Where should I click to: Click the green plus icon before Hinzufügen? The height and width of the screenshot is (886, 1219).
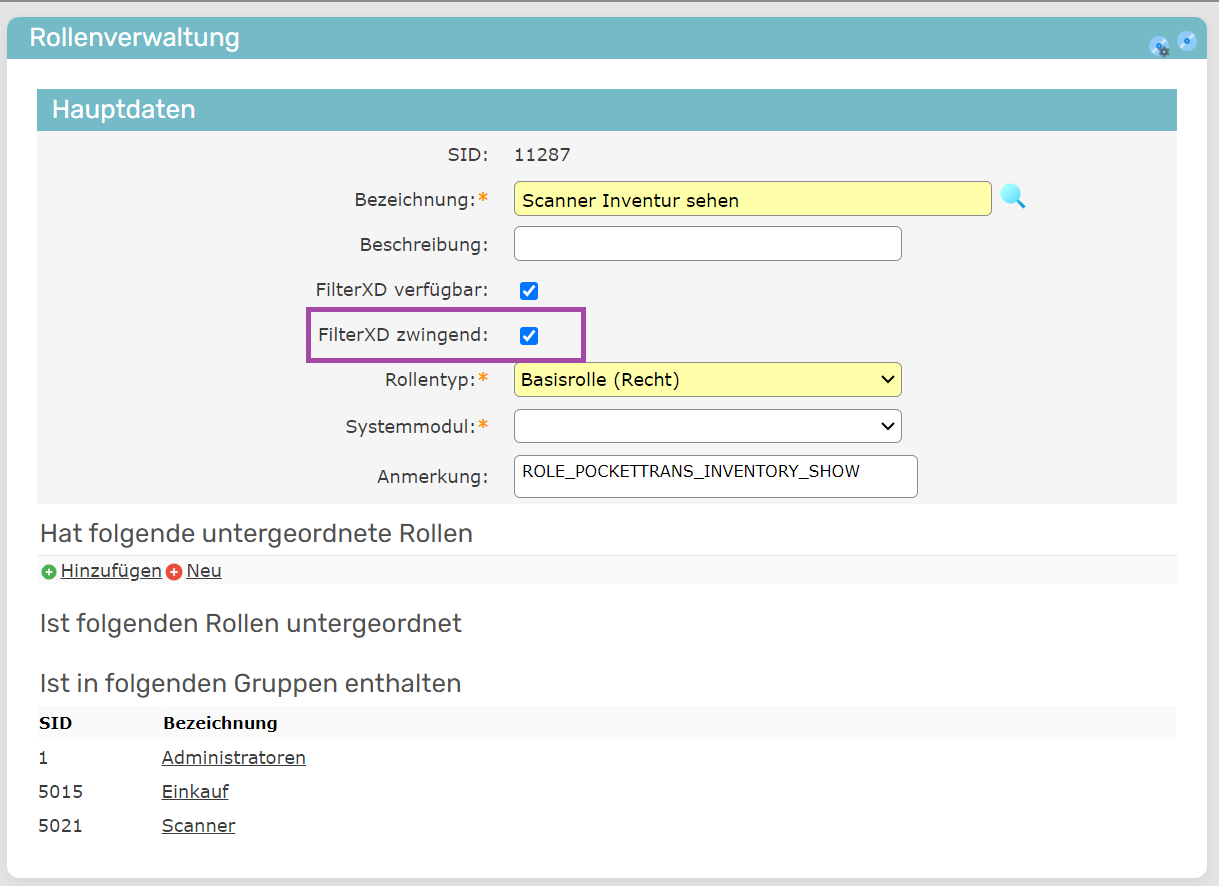(x=49, y=572)
